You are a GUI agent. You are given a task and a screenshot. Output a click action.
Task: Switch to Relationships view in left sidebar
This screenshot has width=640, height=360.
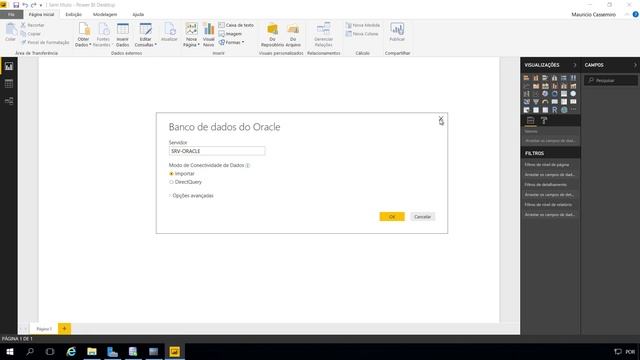coord(9,101)
